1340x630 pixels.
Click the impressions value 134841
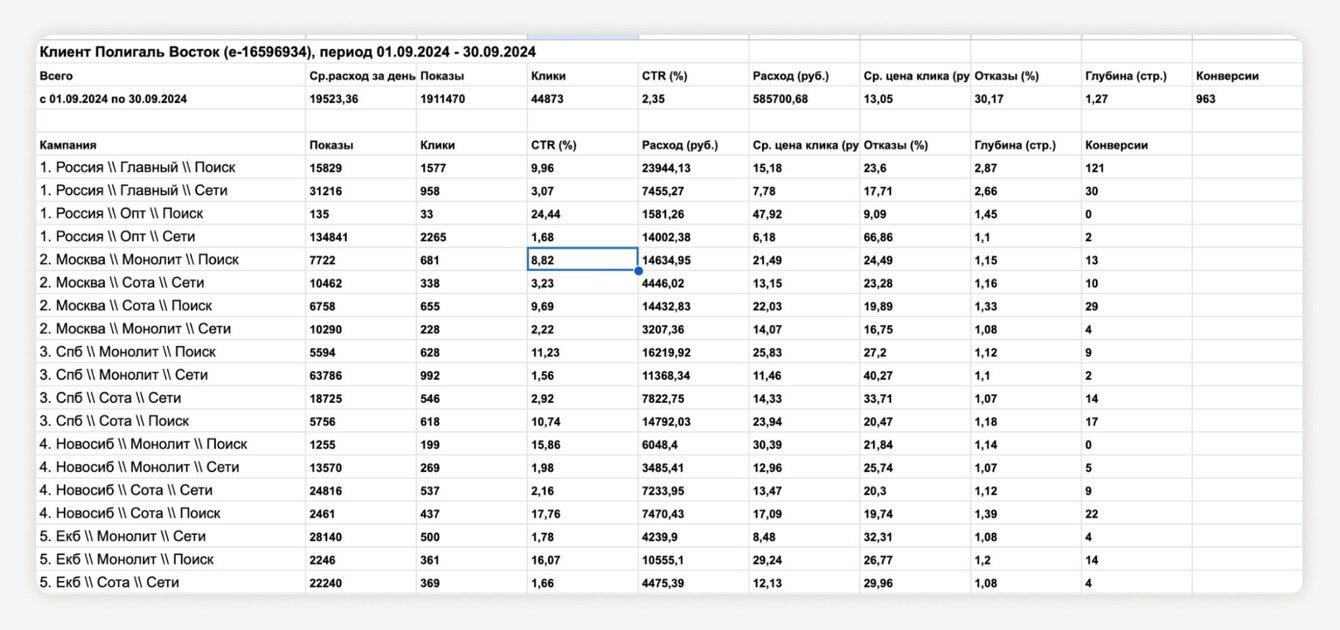click(336, 237)
